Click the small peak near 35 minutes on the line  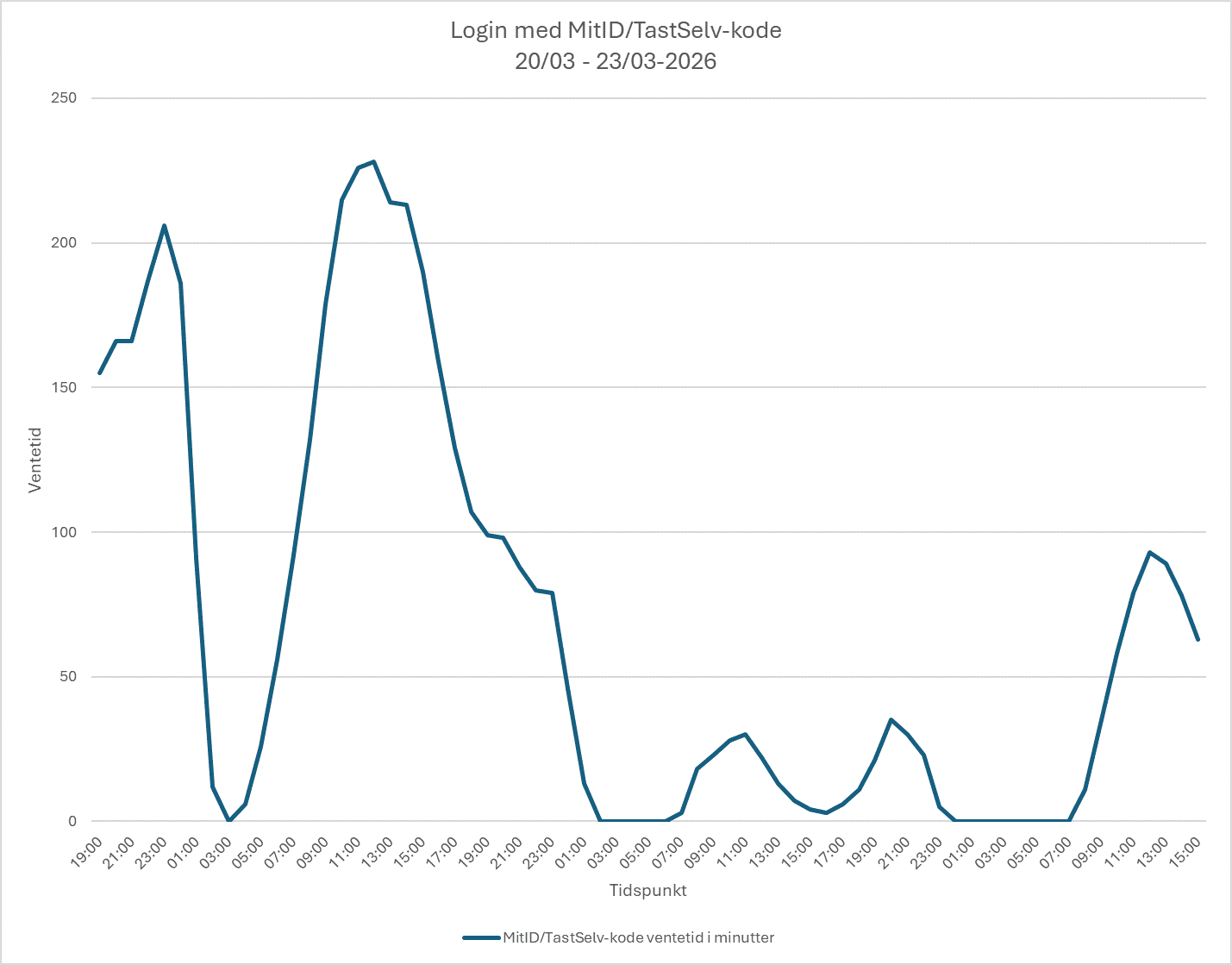(x=891, y=719)
